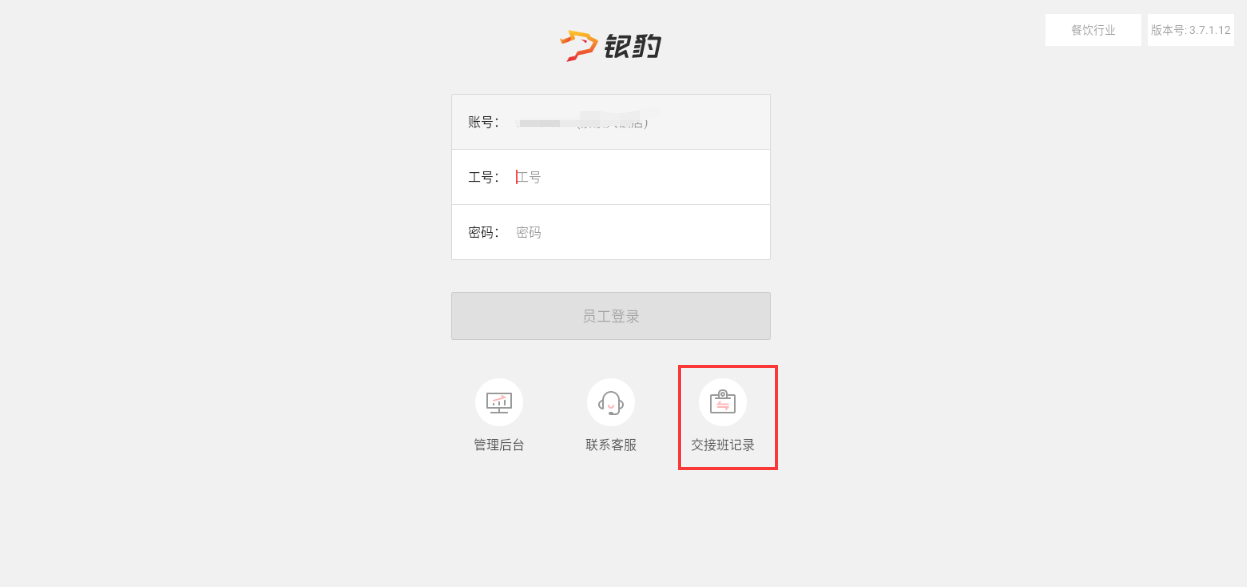The width and height of the screenshot is (1247, 587).
Task: Click the orange leopard logo icon
Action: (x=579, y=46)
